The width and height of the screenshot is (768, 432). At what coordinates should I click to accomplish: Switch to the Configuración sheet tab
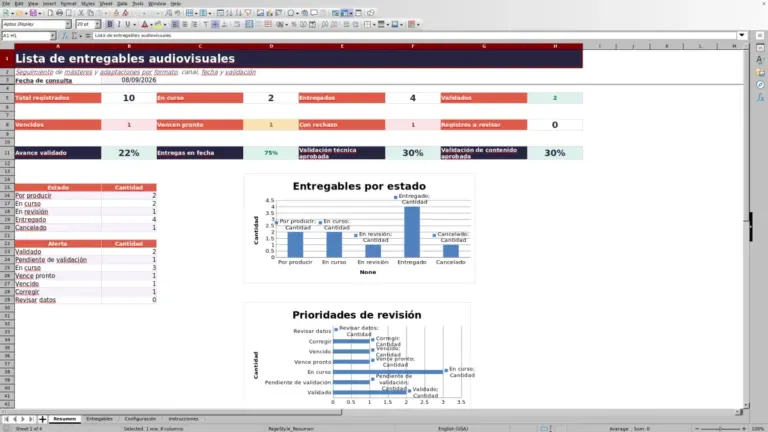(x=140, y=419)
